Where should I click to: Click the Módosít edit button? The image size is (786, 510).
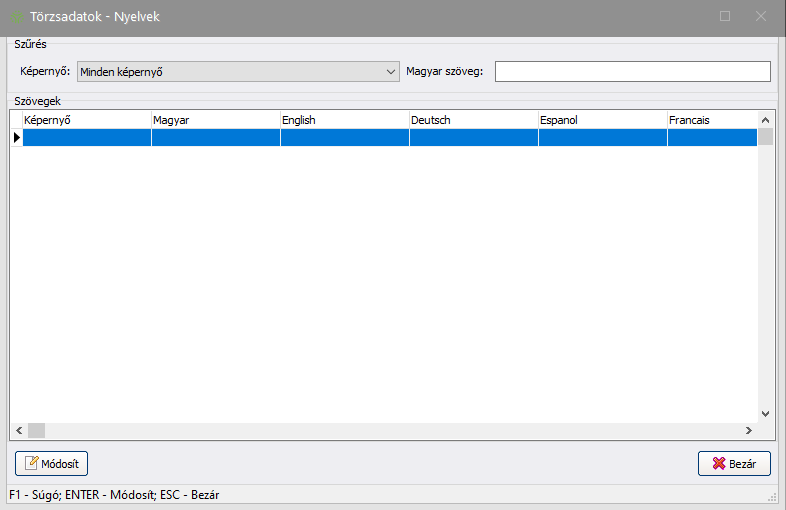click(x=52, y=463)
